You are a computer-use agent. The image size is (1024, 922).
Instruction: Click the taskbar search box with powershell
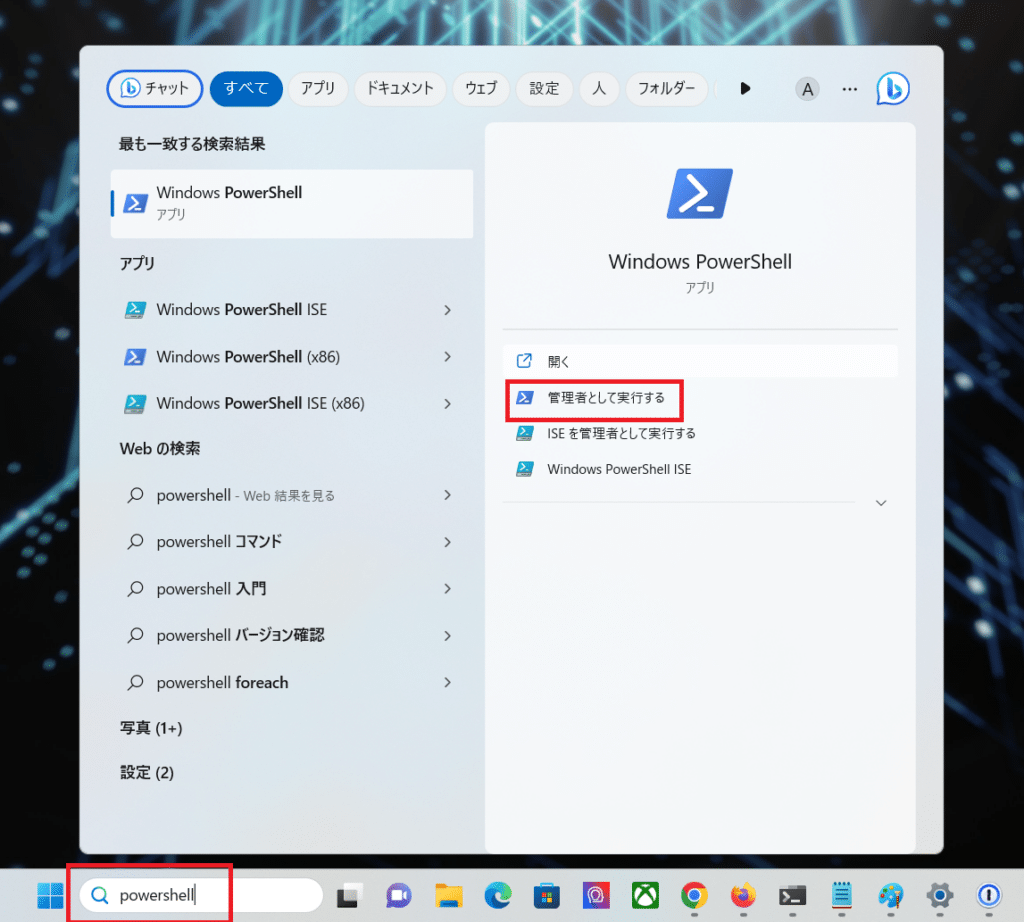tap(201, 895)
